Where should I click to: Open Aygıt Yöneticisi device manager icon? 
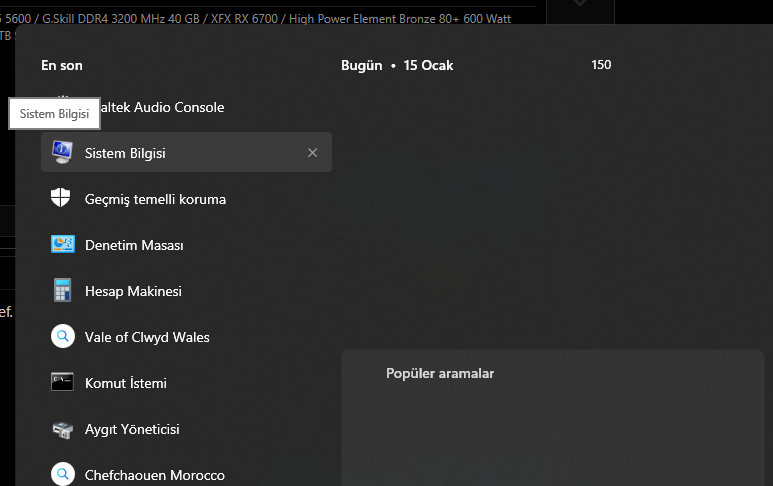(x=63, y=430)
